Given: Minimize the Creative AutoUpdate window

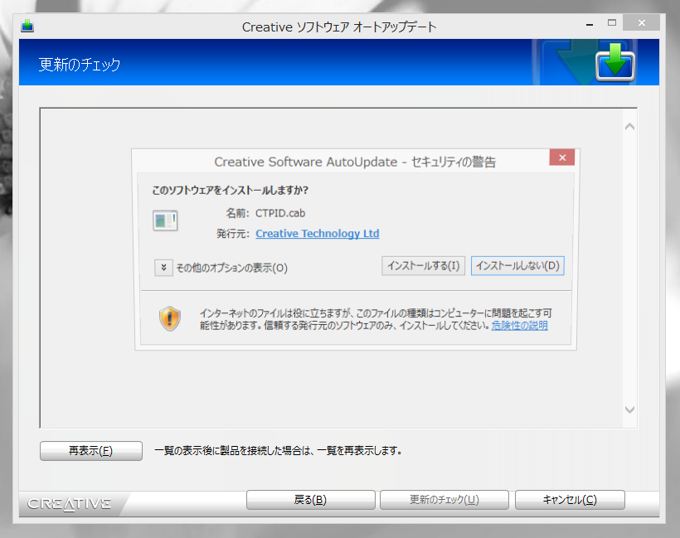Looking at the screenshot, I should (x=589, y=24).
